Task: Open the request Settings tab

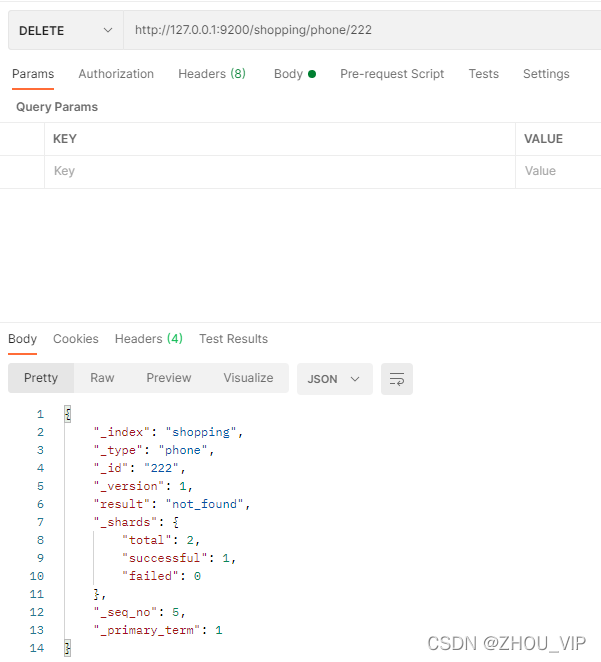Action: [x=546, y=74]
